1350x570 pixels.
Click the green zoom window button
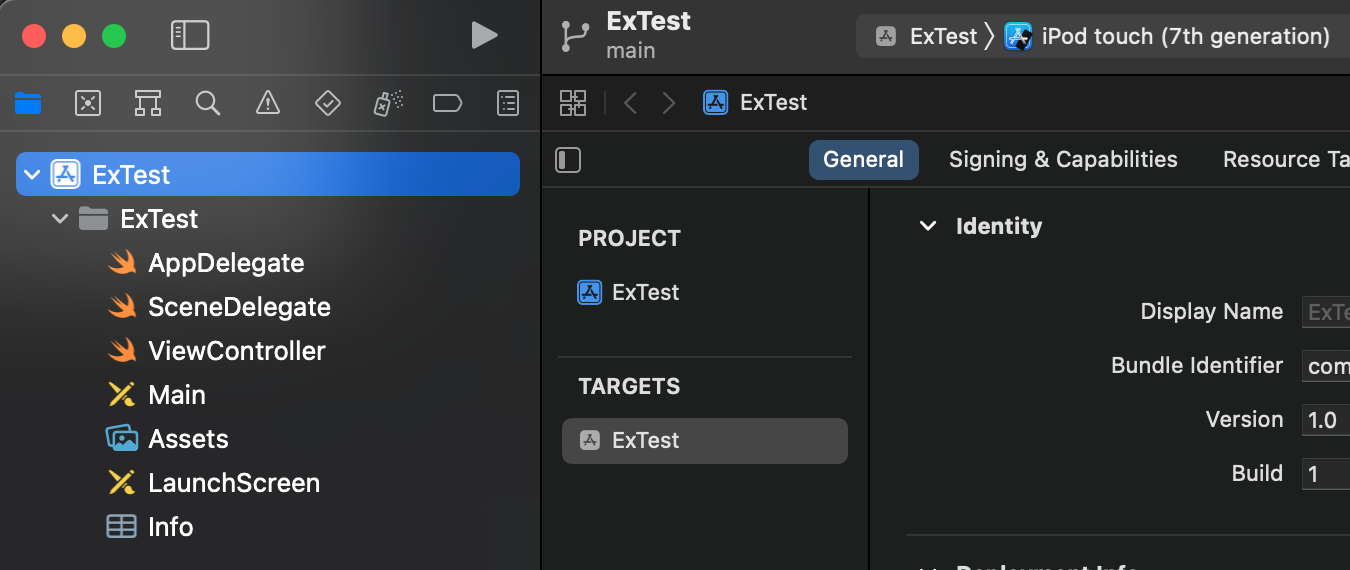tap(114, 36)
